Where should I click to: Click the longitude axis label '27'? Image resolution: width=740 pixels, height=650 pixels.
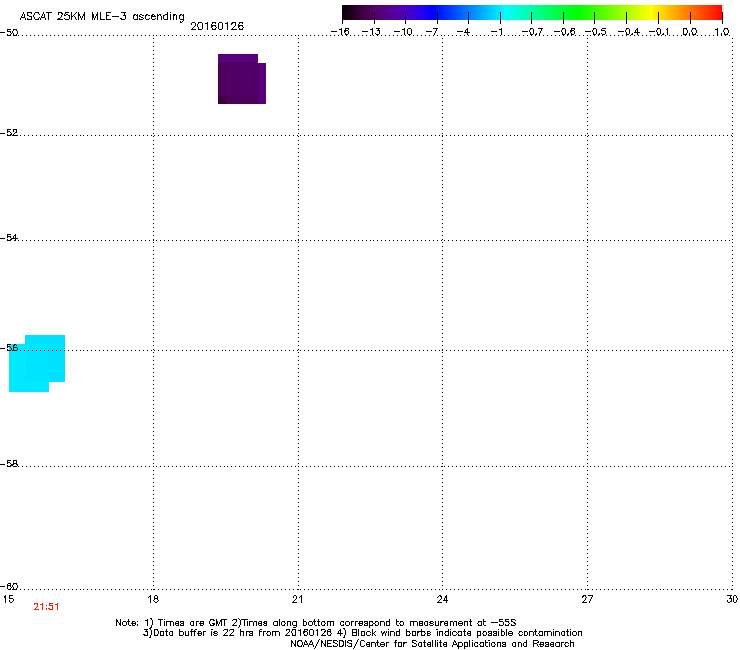[587, 599]
